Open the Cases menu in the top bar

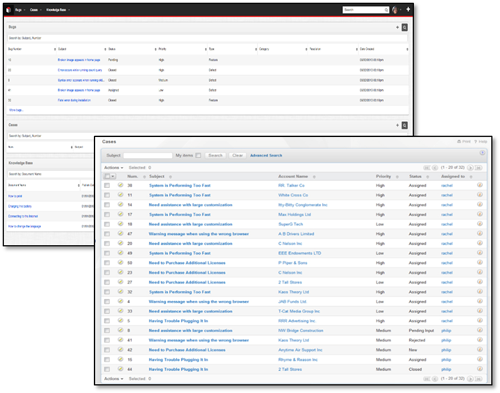(35, 10)
